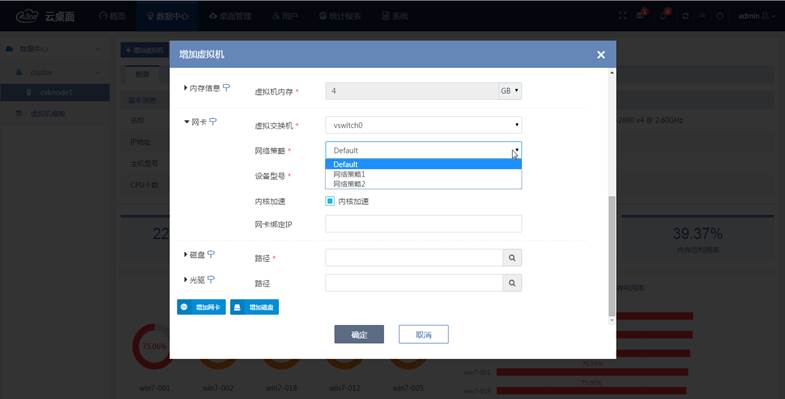This screenshot has width=785, height=399.
Task: Expand the 光驱 section triangle
Action: (185, 279)
